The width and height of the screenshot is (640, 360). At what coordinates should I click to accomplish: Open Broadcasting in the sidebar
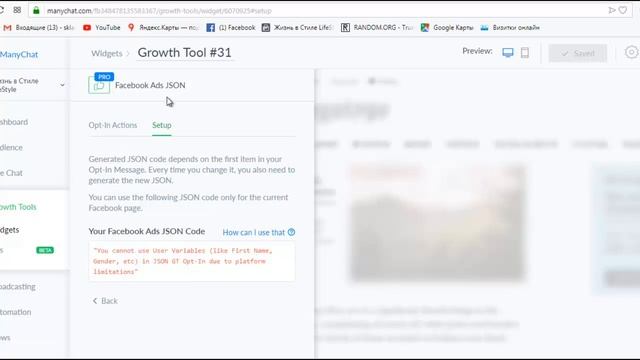tap(18, 287)
